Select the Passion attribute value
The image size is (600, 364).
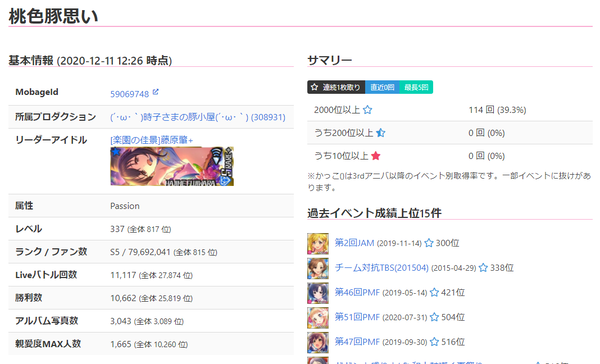125,206
